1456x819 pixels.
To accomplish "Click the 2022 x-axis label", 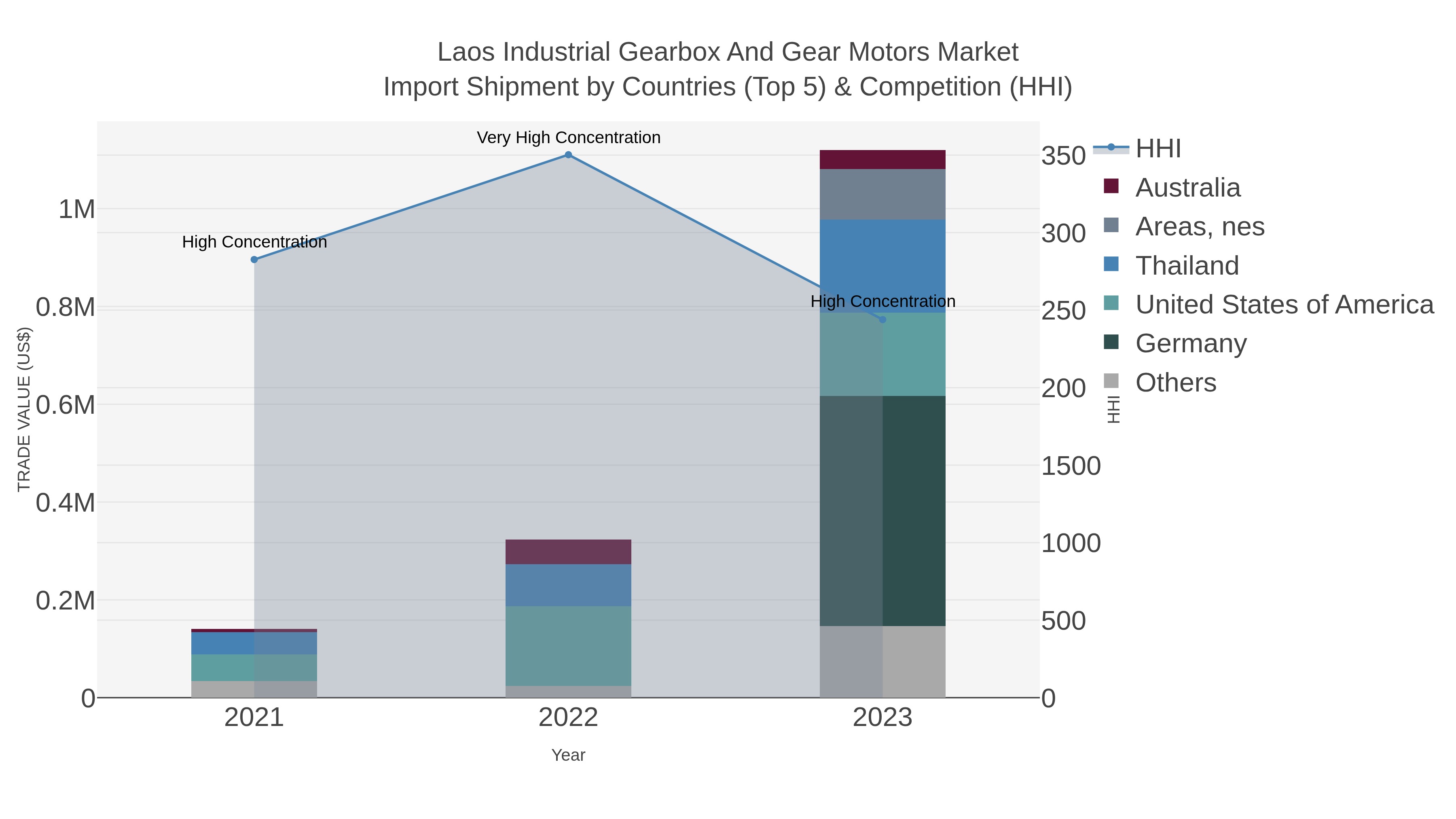I will point(569,718).
